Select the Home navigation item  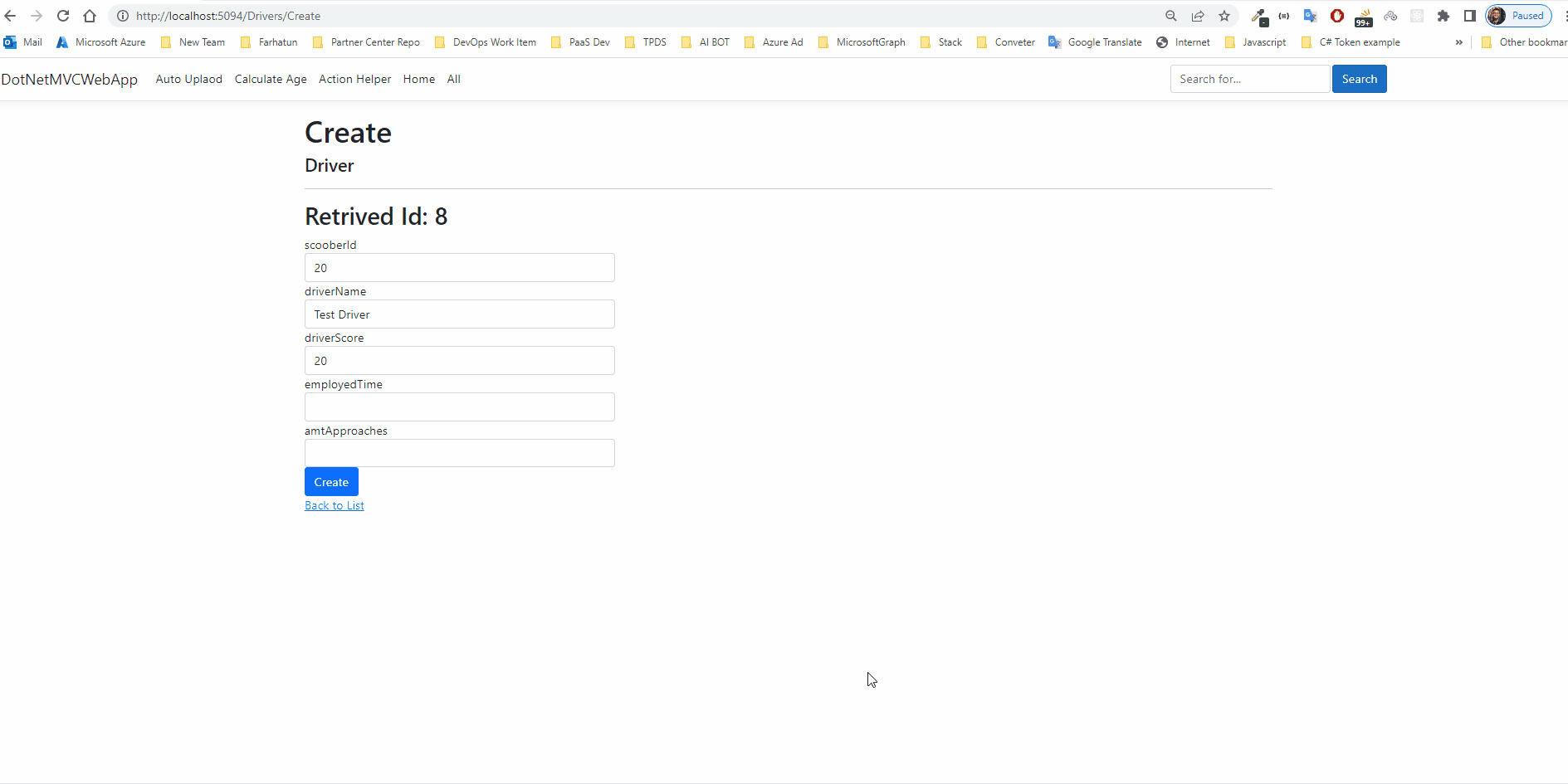tap(418, 79)
